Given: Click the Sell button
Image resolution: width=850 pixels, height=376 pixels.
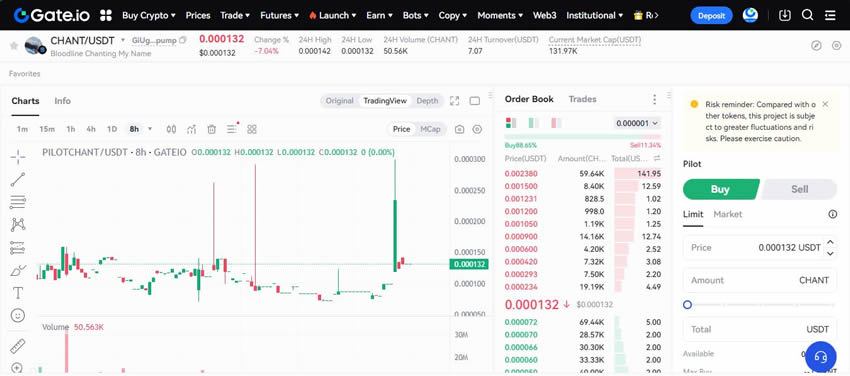Looking at the screenshot, I should click(799, 189).
